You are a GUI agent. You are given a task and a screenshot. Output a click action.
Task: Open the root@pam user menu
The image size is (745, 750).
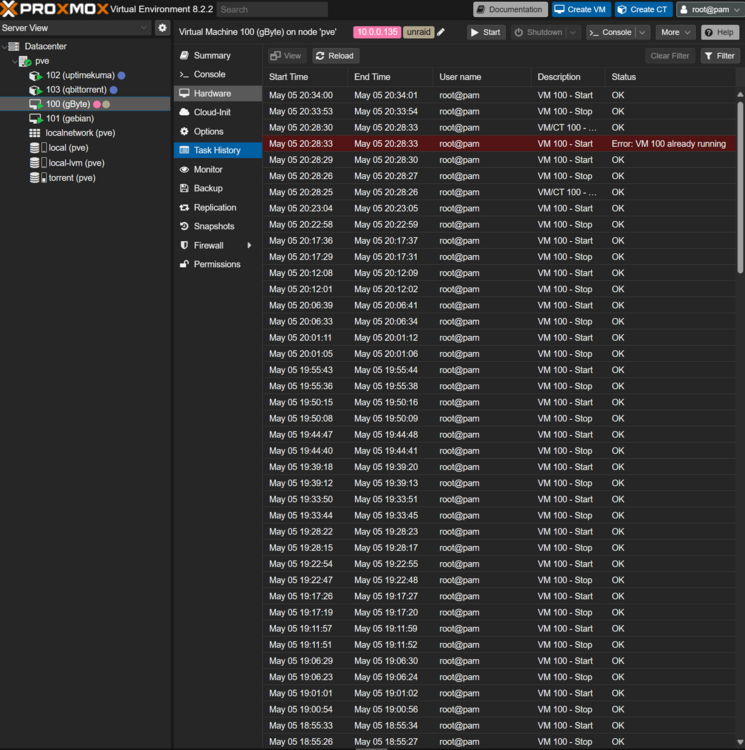(710, 10)
